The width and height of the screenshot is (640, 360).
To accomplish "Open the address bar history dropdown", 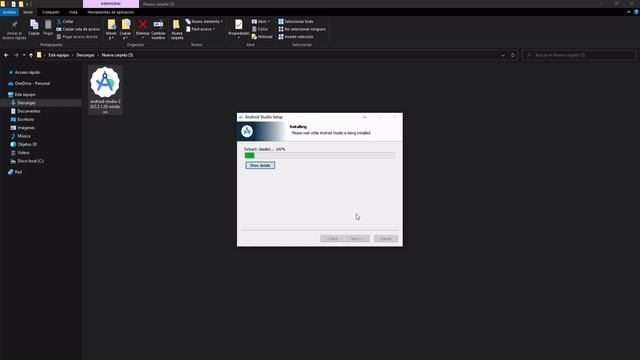I will (x=503, y=55).
